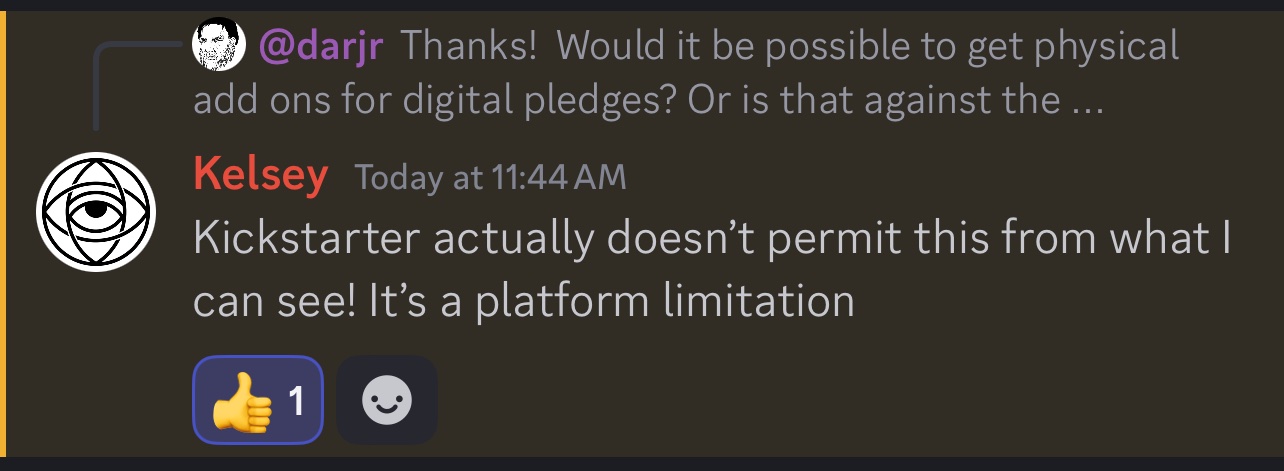Expand truncated reply at the ellipsis
This screenshot has width=1284, height=471.
tap(1087, 101)
